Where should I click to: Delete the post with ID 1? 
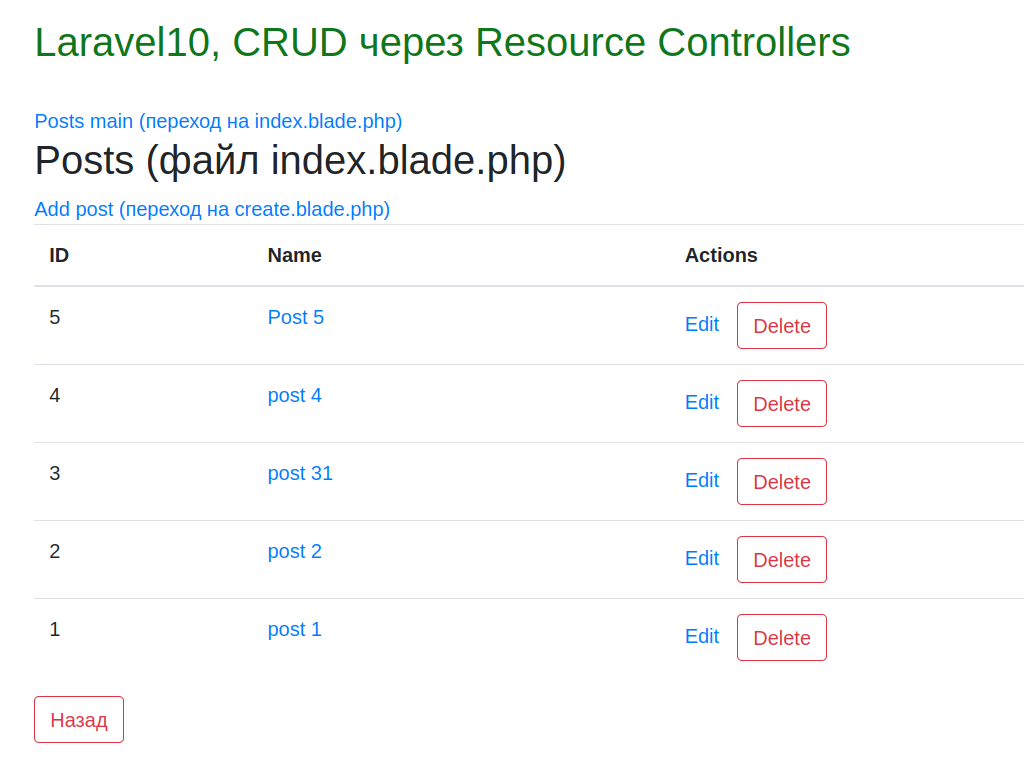pyautogui.click(x=781, y=637)
